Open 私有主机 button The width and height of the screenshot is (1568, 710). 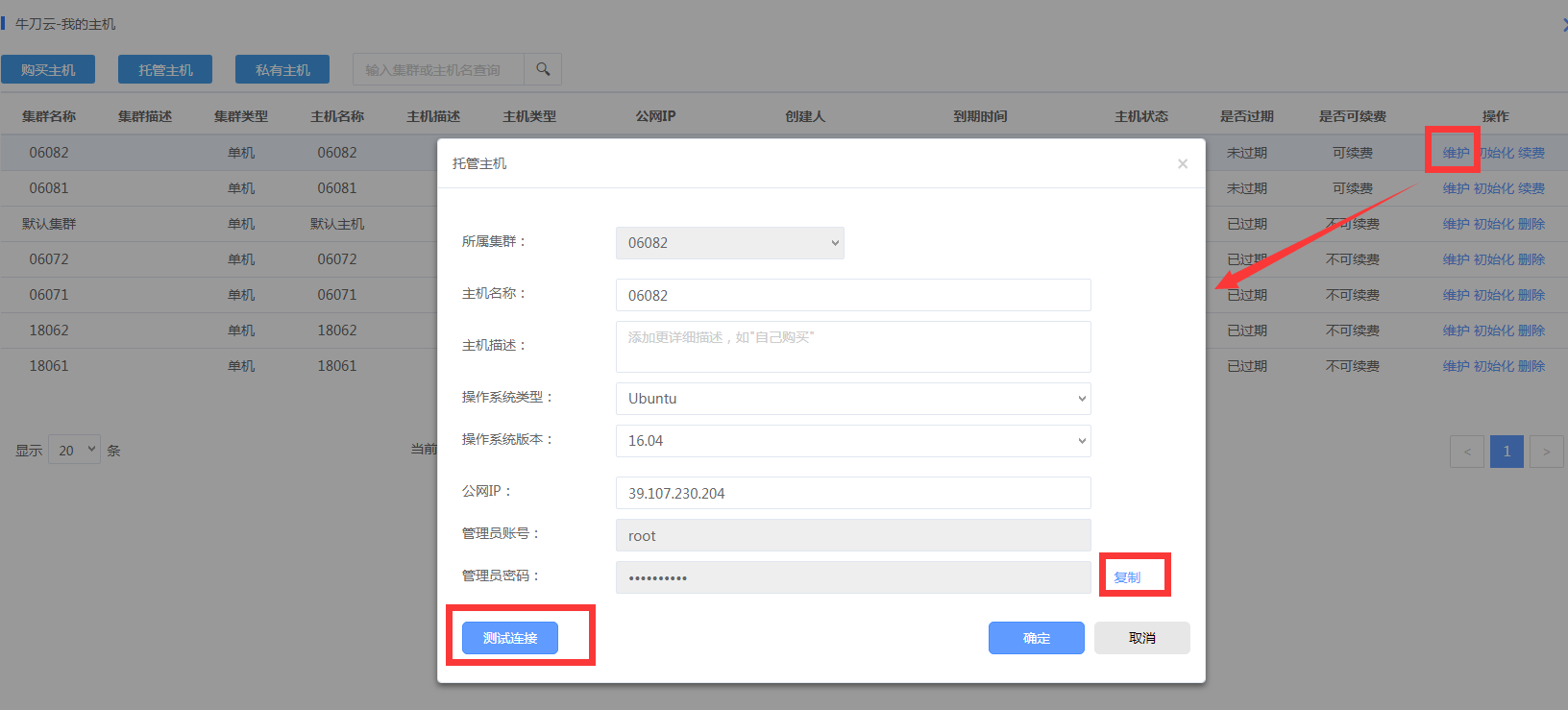click(282, 69)
